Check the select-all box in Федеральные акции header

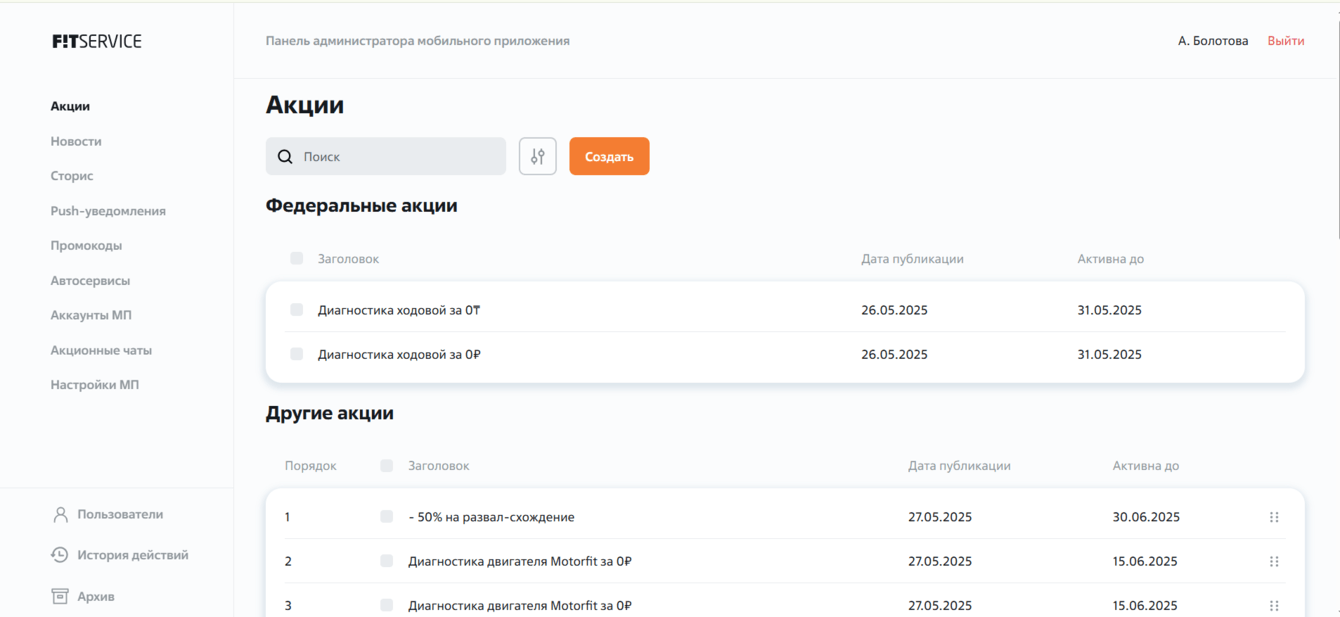(296, 258)
